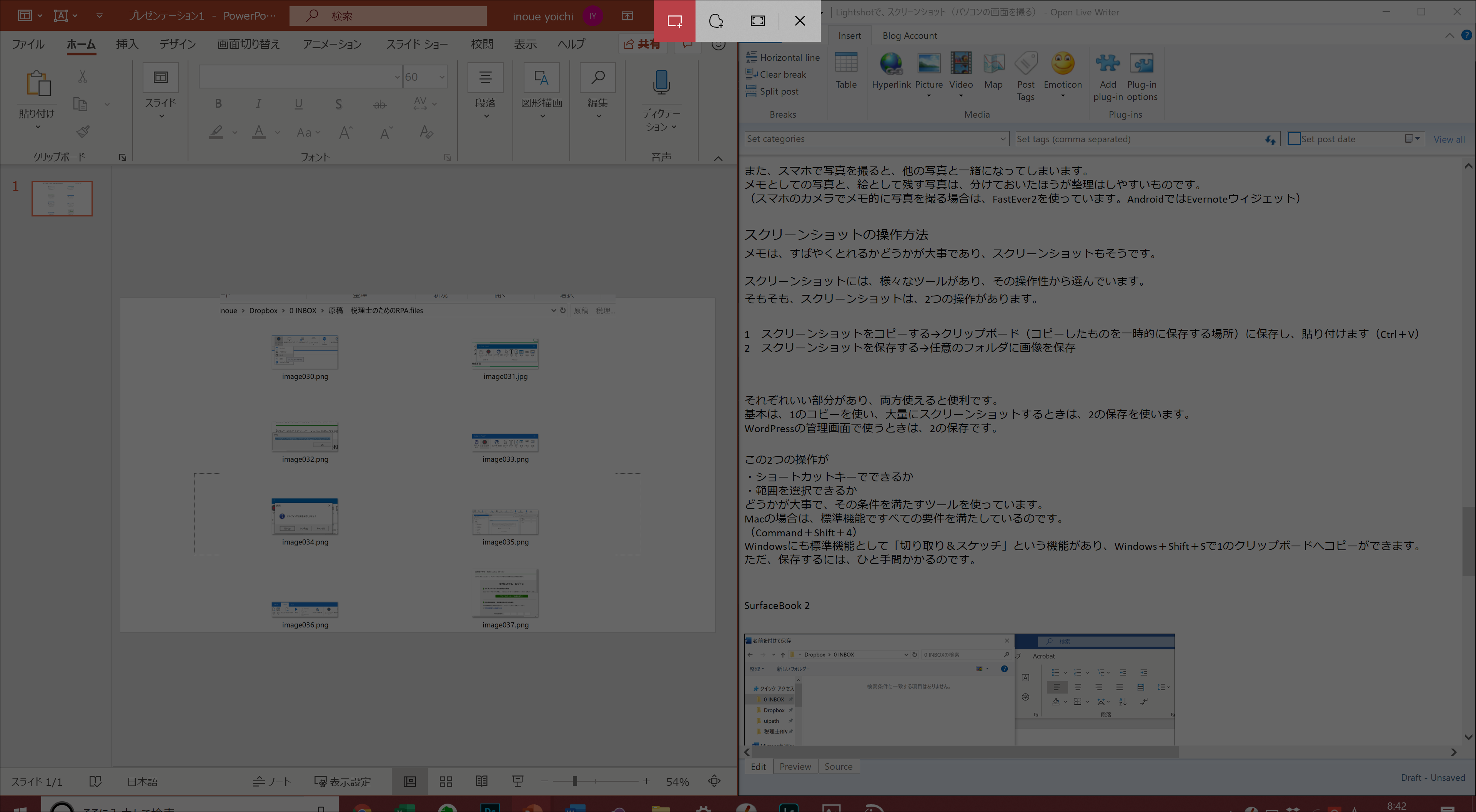Decrease font size with smaller A icon
1476x812 pixels.
pos(386,133)
